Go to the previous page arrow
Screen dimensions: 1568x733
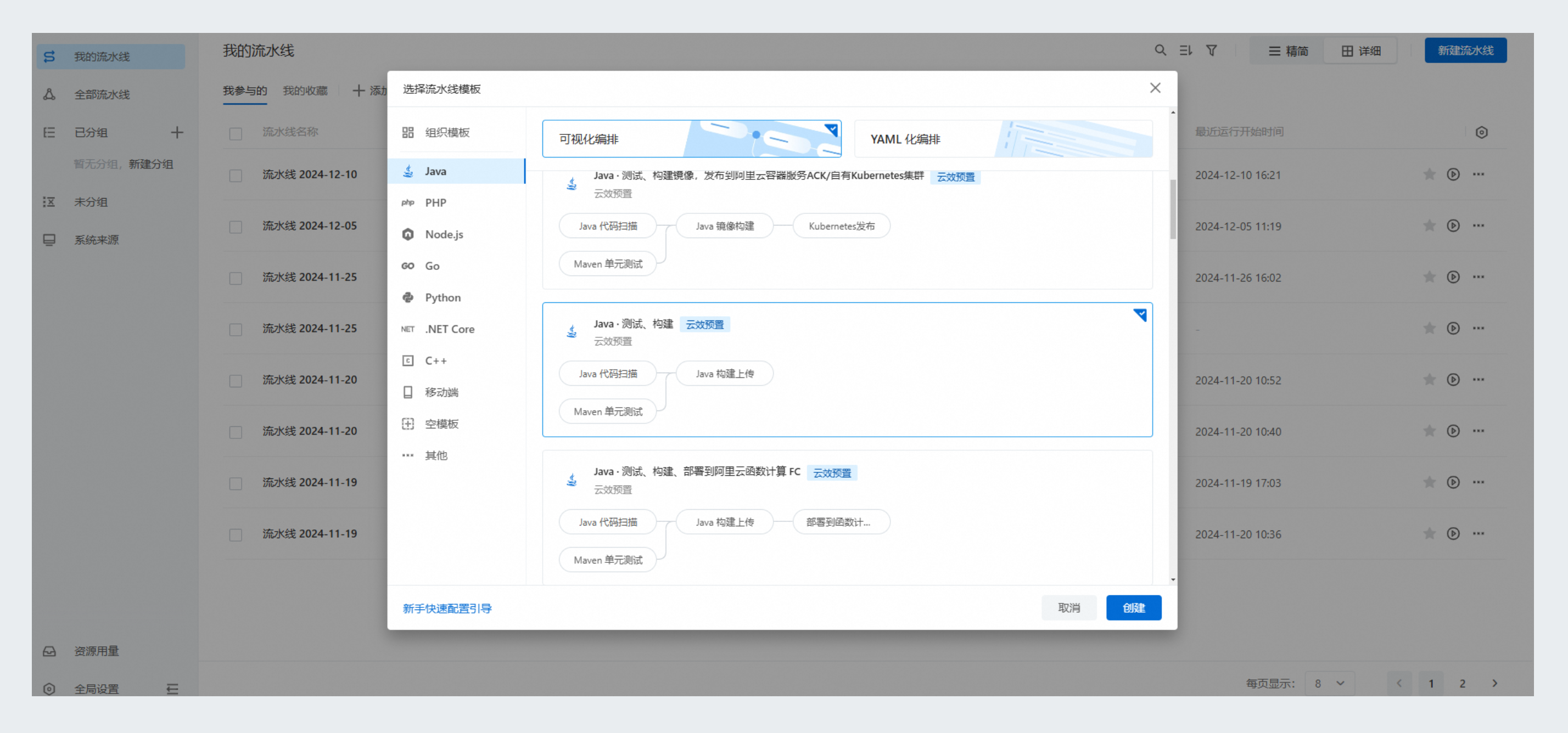(x=1399, y=683)
